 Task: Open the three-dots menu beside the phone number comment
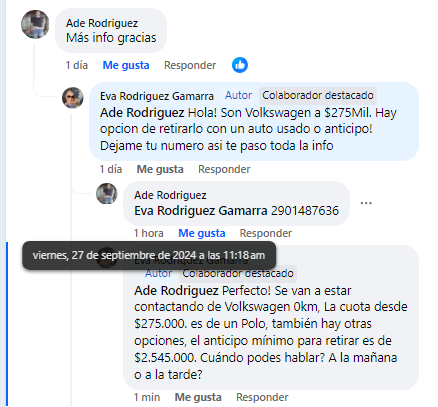366,203
